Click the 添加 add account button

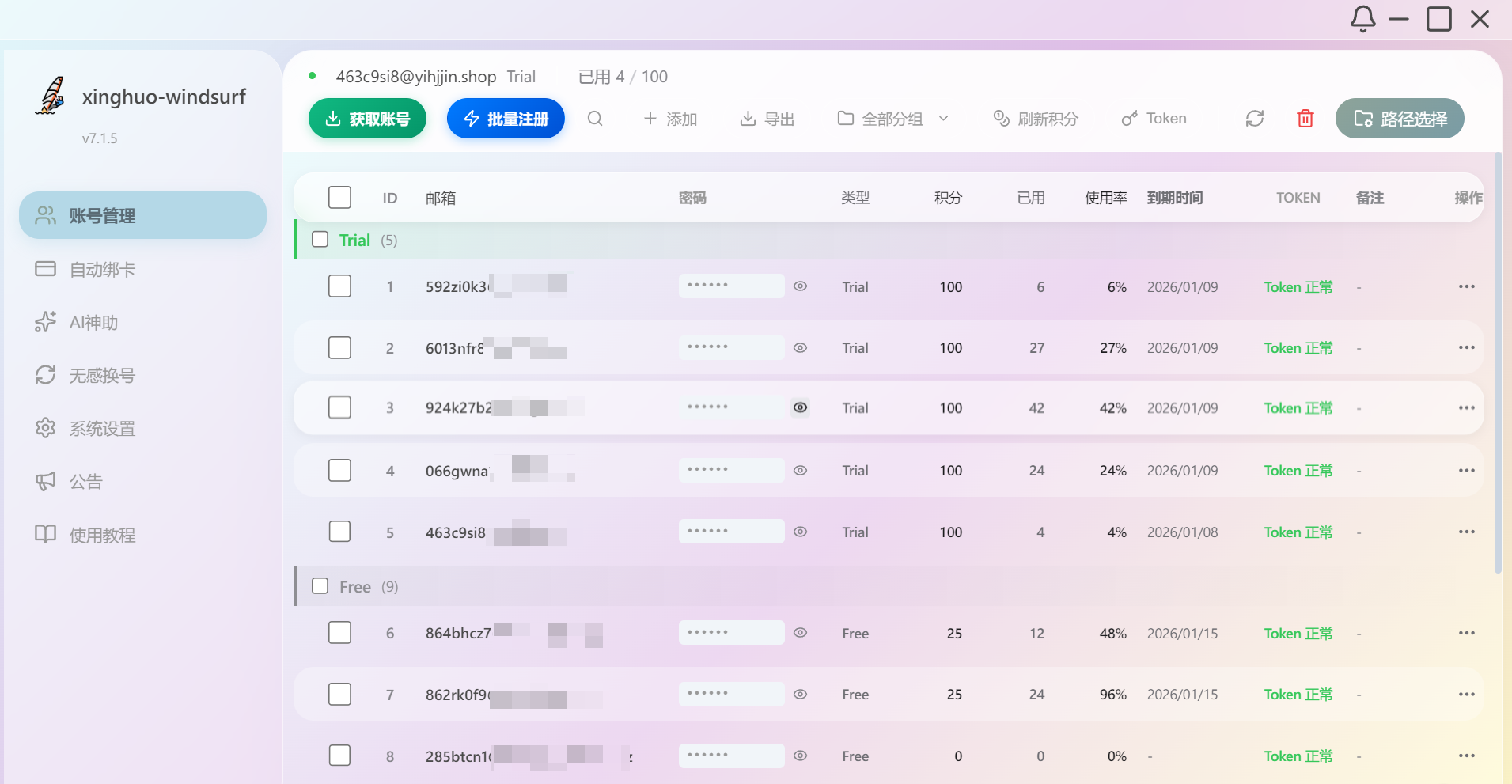pos(670,119)
